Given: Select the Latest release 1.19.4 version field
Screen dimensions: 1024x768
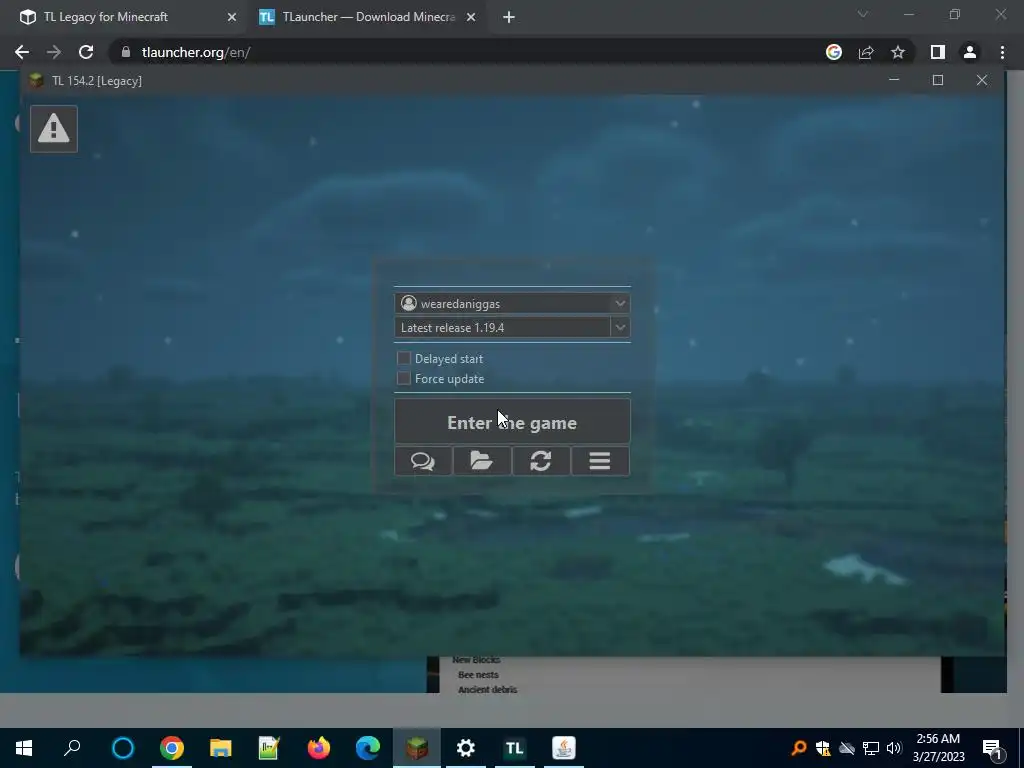Looking at the screenshot, I should point(502,327).
